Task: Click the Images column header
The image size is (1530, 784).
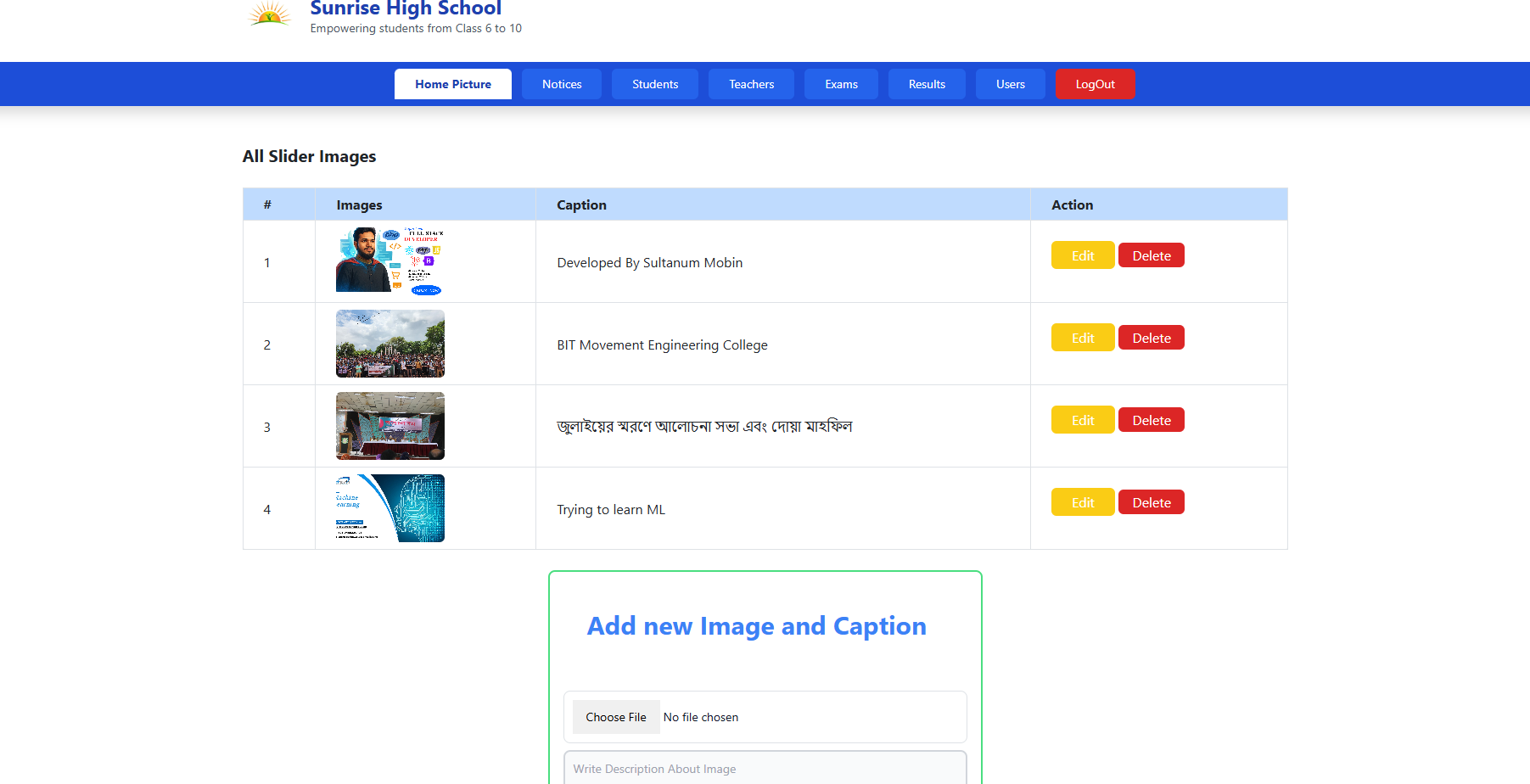Action: point(359,205)
